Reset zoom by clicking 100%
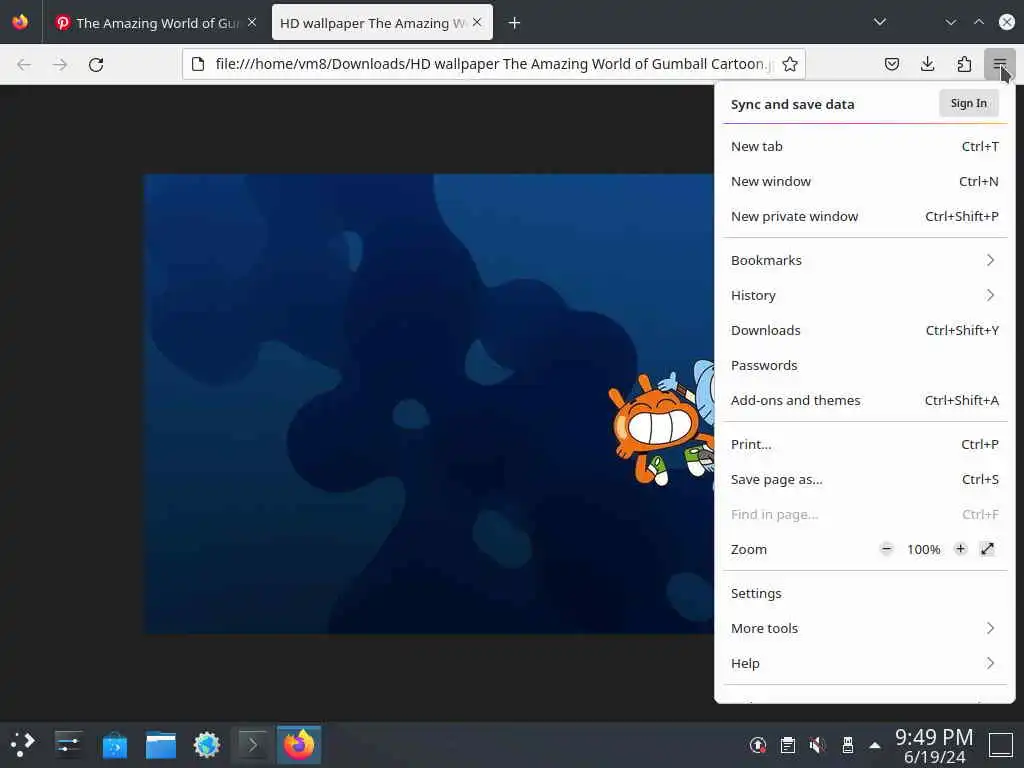The width and height of the screenshot is (1024, 768). point(923,549)
